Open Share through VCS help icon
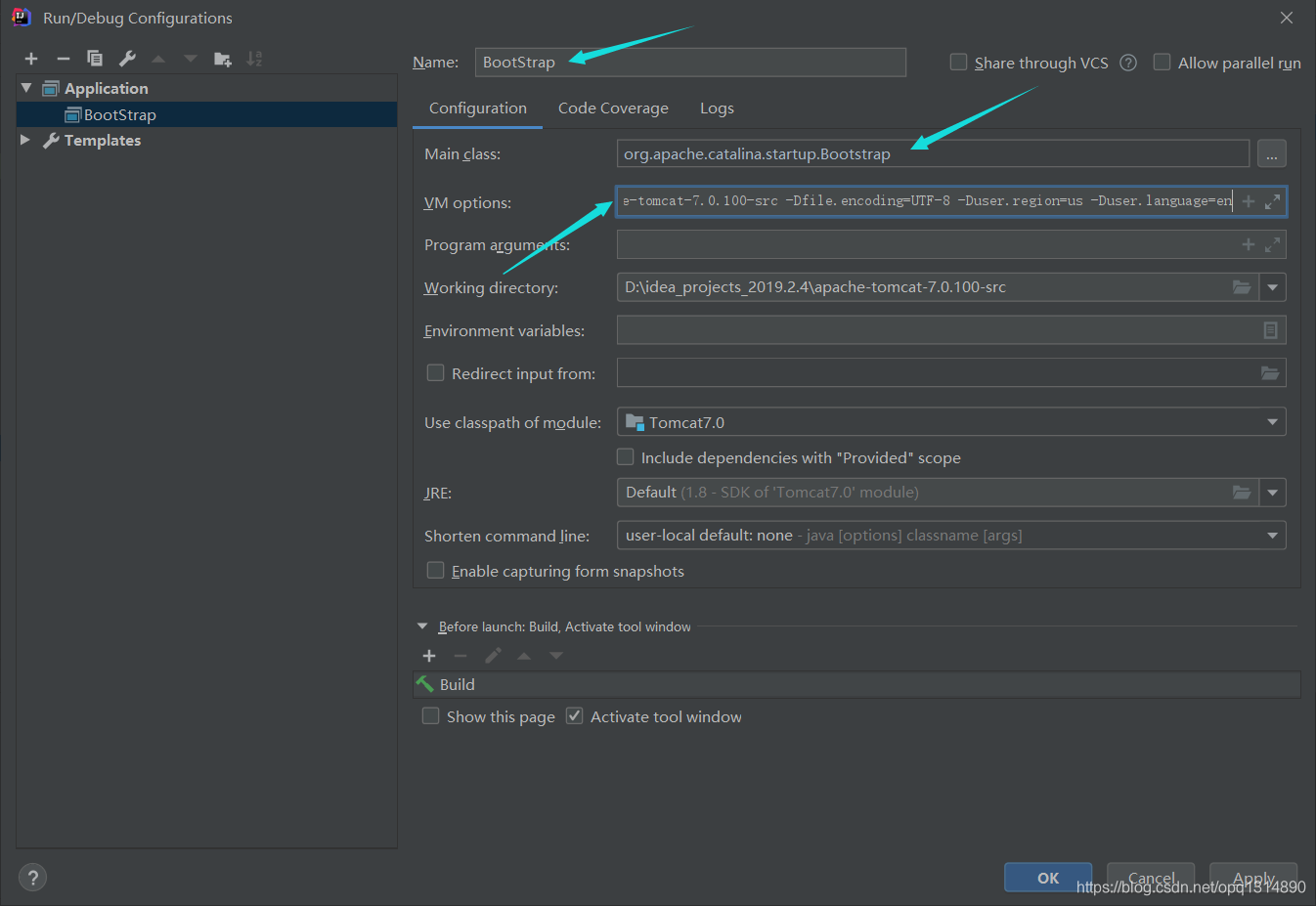This screenshot has width=1316, height=906. tap(1128, 63)
